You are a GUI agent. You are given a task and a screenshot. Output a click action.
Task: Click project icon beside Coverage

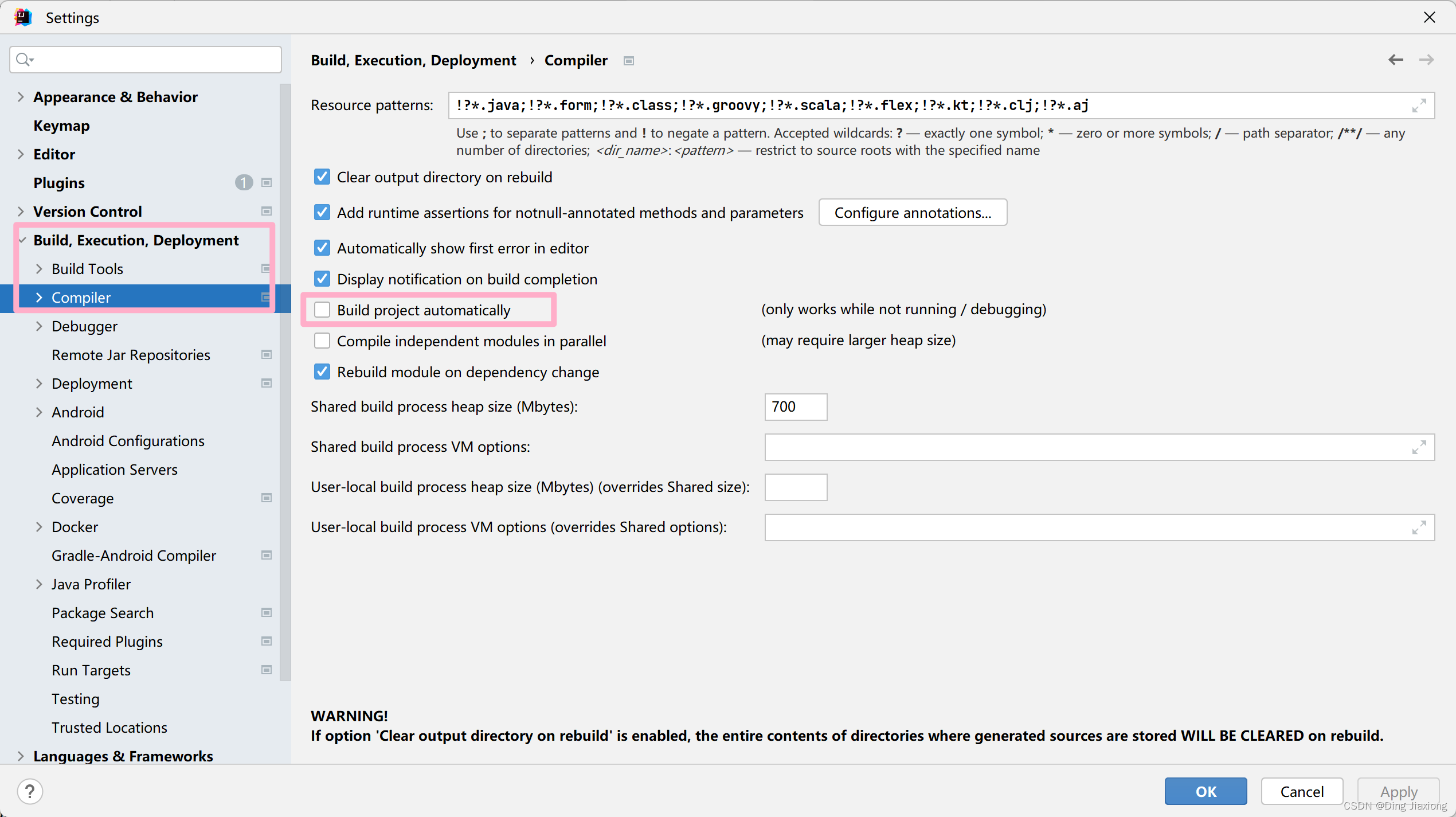(267, 498)
